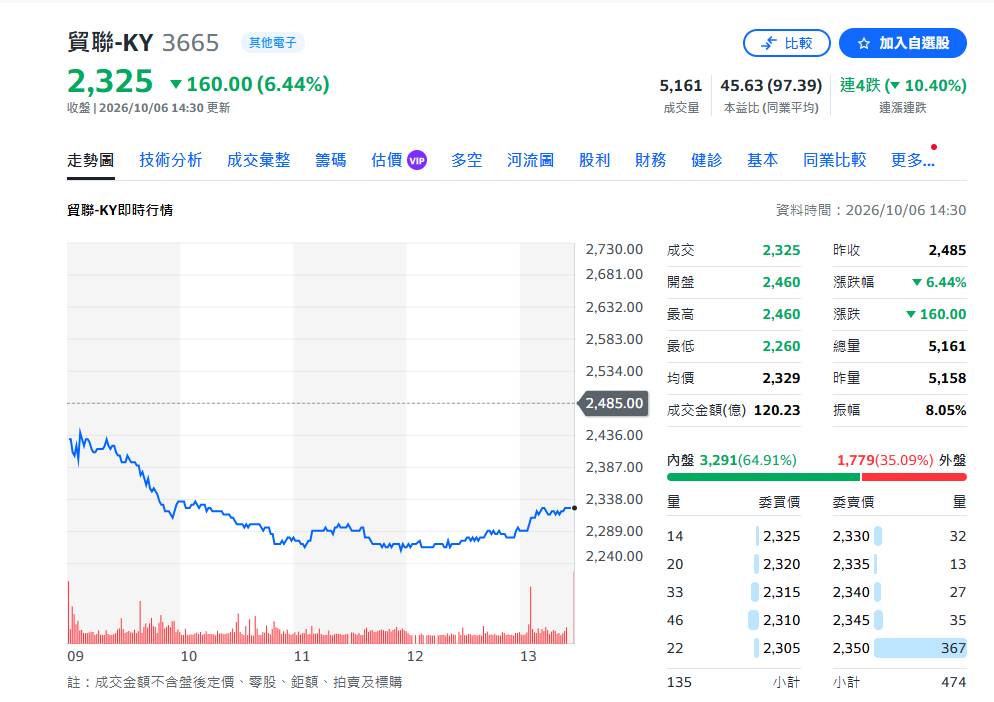Add stock via 加入自選股 button

click(903, 43)
